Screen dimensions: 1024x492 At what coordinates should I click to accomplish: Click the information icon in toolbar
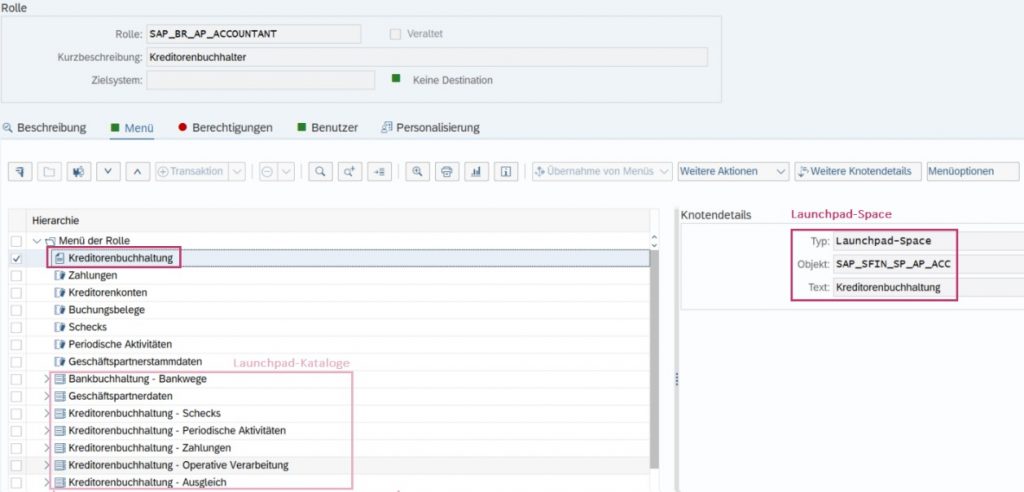(506, 172)
